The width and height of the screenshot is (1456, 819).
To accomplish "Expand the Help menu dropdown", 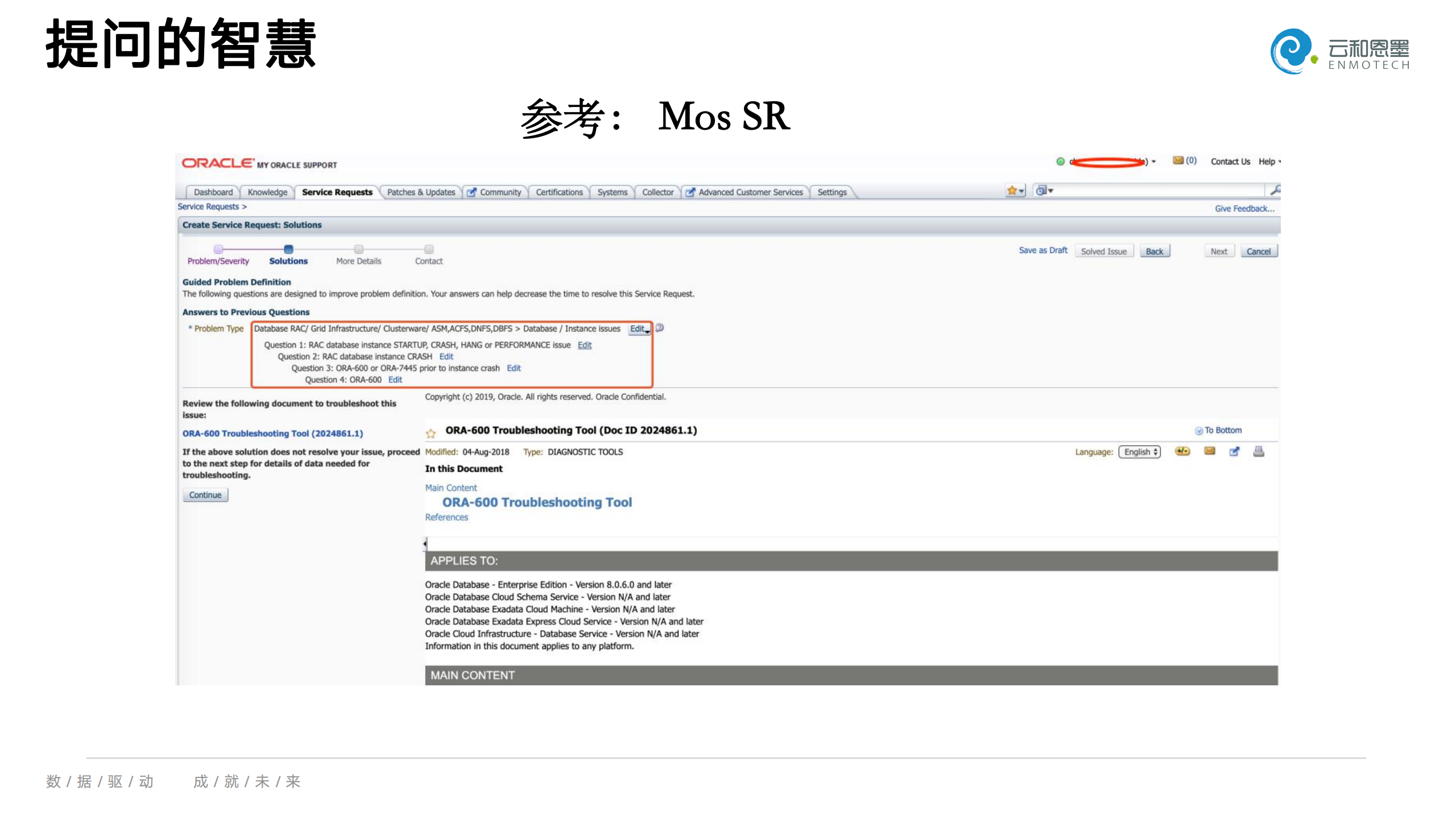I will pyautogui.click(x=1267, y=161).
